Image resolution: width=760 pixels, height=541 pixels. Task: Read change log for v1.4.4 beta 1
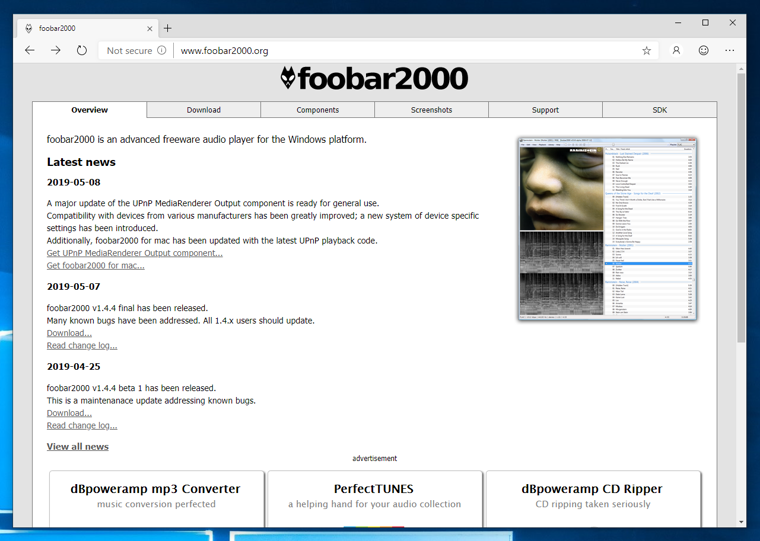point(82,426)
